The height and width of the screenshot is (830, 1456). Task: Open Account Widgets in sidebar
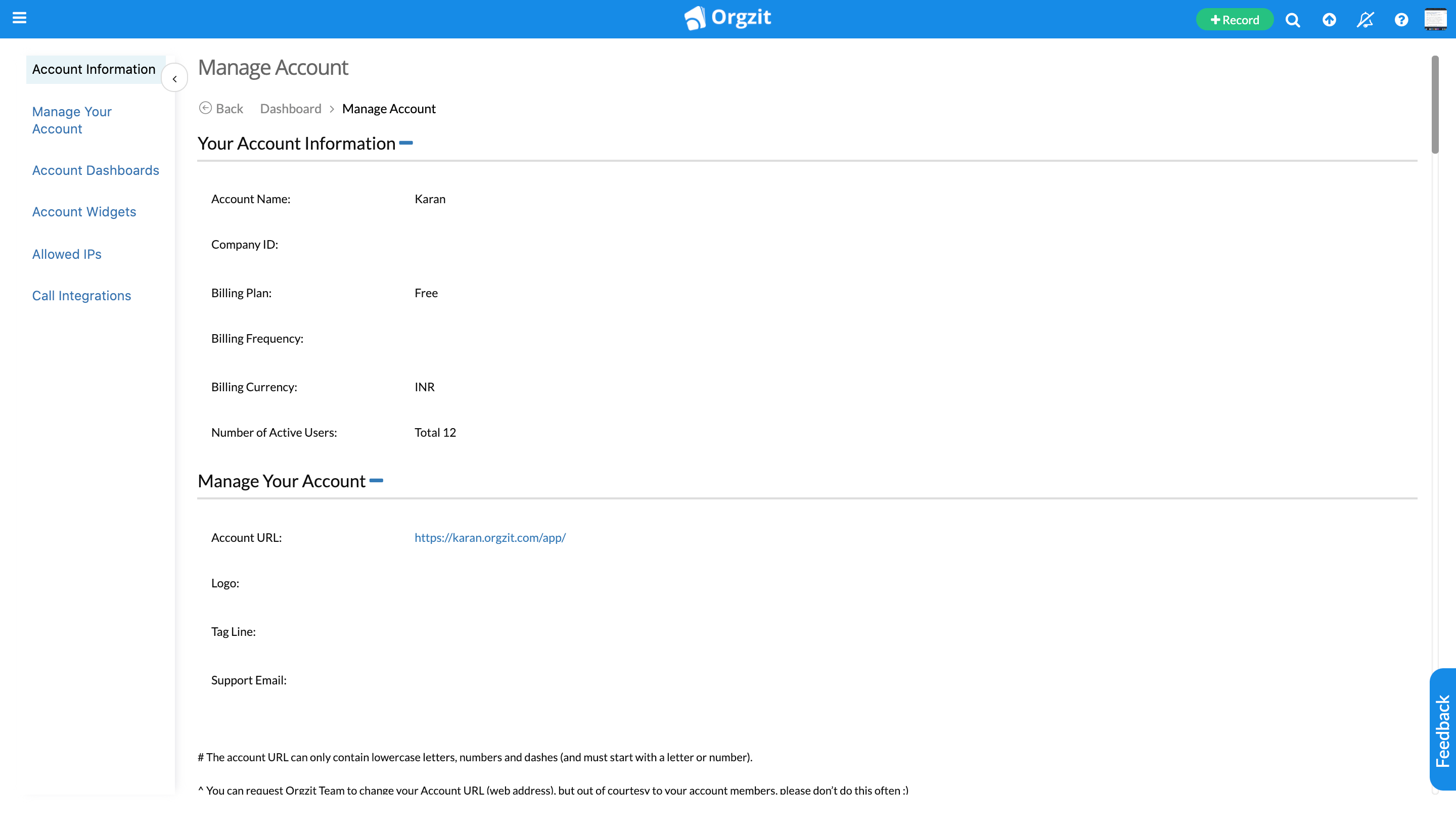pos(84,211)
